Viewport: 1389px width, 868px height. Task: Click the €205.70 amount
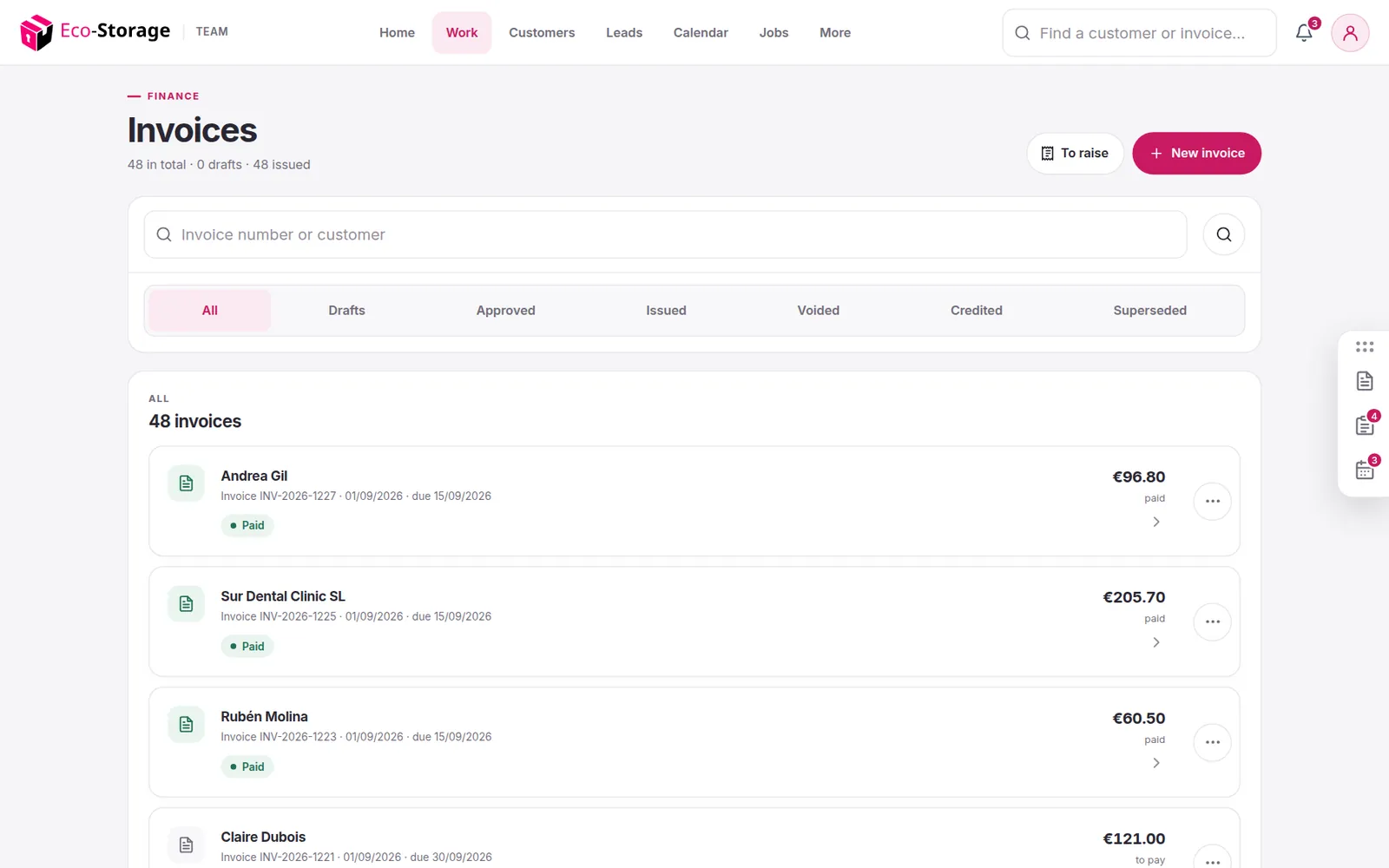(x=1134, y=597)
